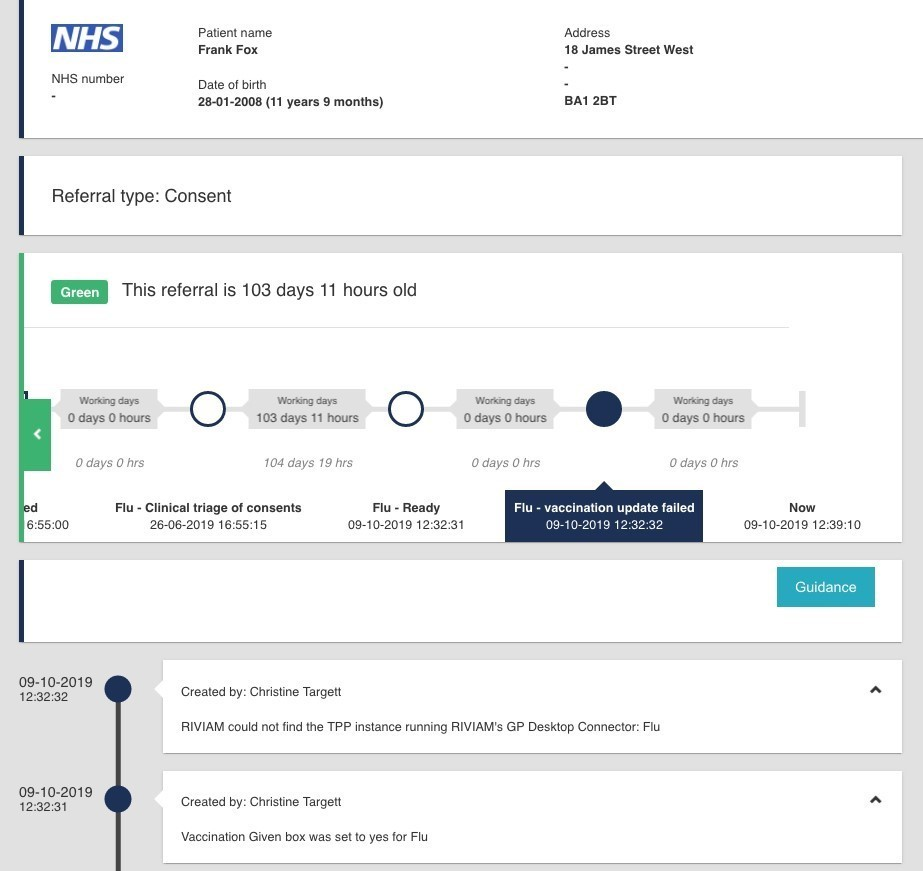Click the patient name Frank Fox

(228, 50)
